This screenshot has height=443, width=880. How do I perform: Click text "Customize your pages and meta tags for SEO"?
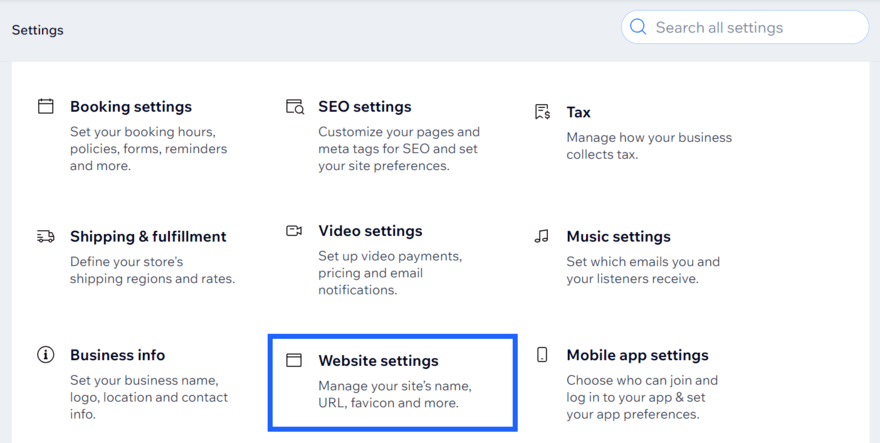(x=399, y=140)
